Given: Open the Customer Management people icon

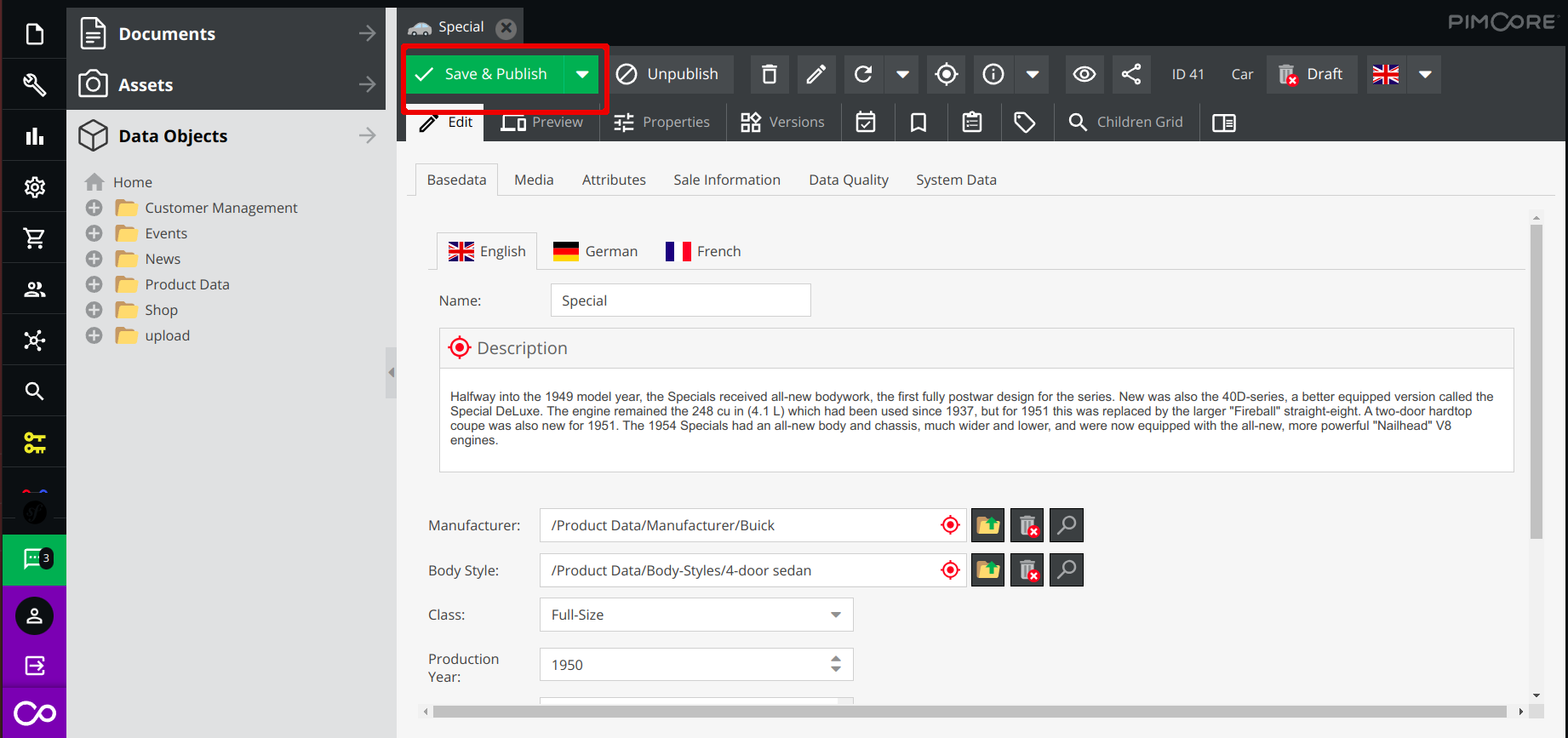Looking at the screenshot, I should (34, 289).
